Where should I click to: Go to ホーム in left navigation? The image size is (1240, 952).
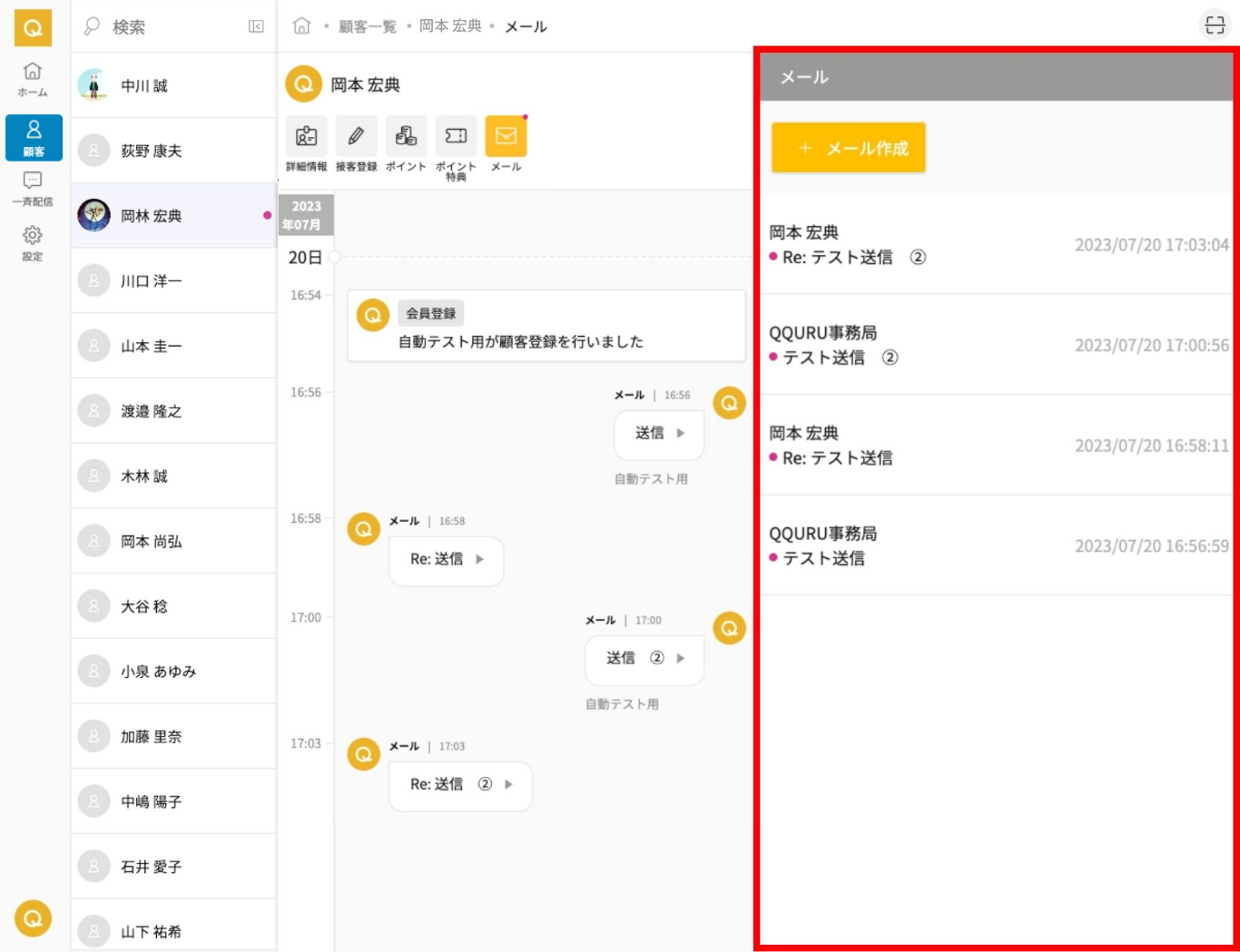(33, 79)
